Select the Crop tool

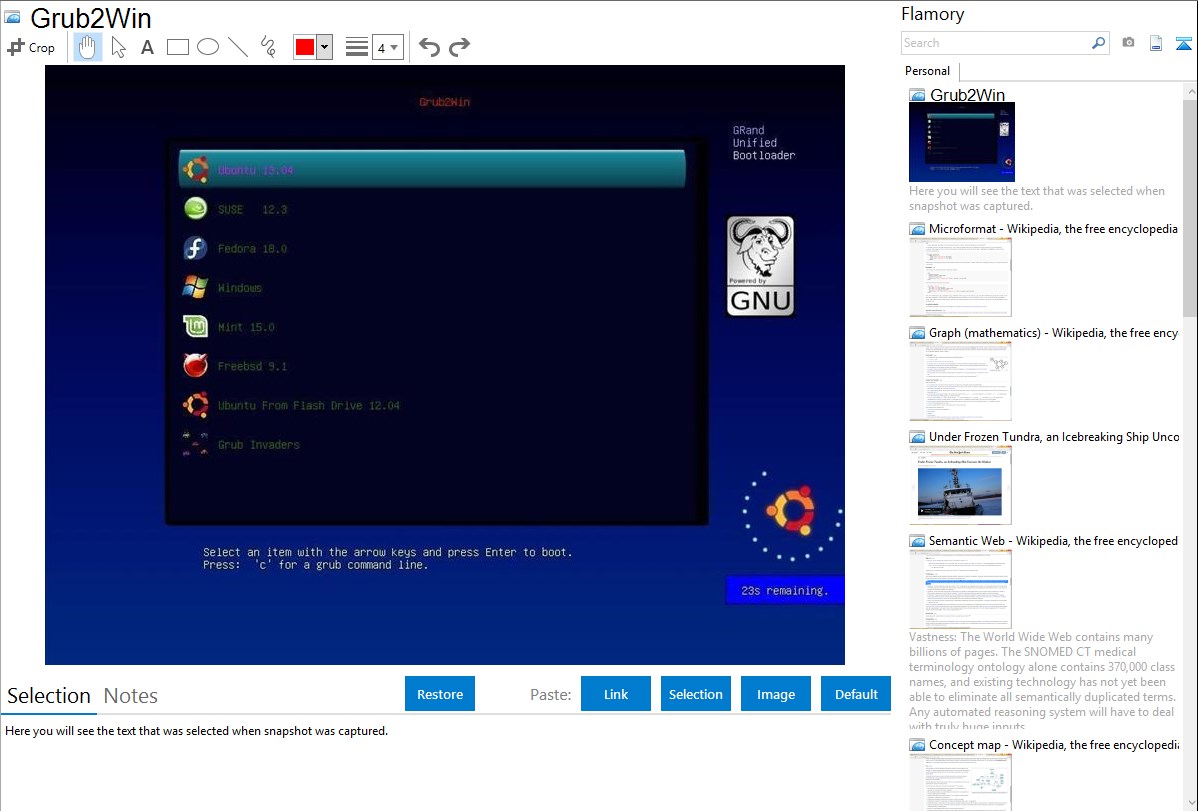click(31, 47)
